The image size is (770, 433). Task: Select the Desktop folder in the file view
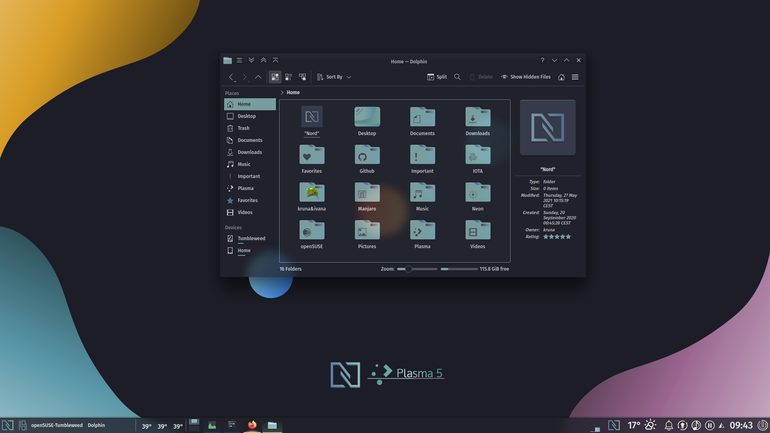[367, 121]
